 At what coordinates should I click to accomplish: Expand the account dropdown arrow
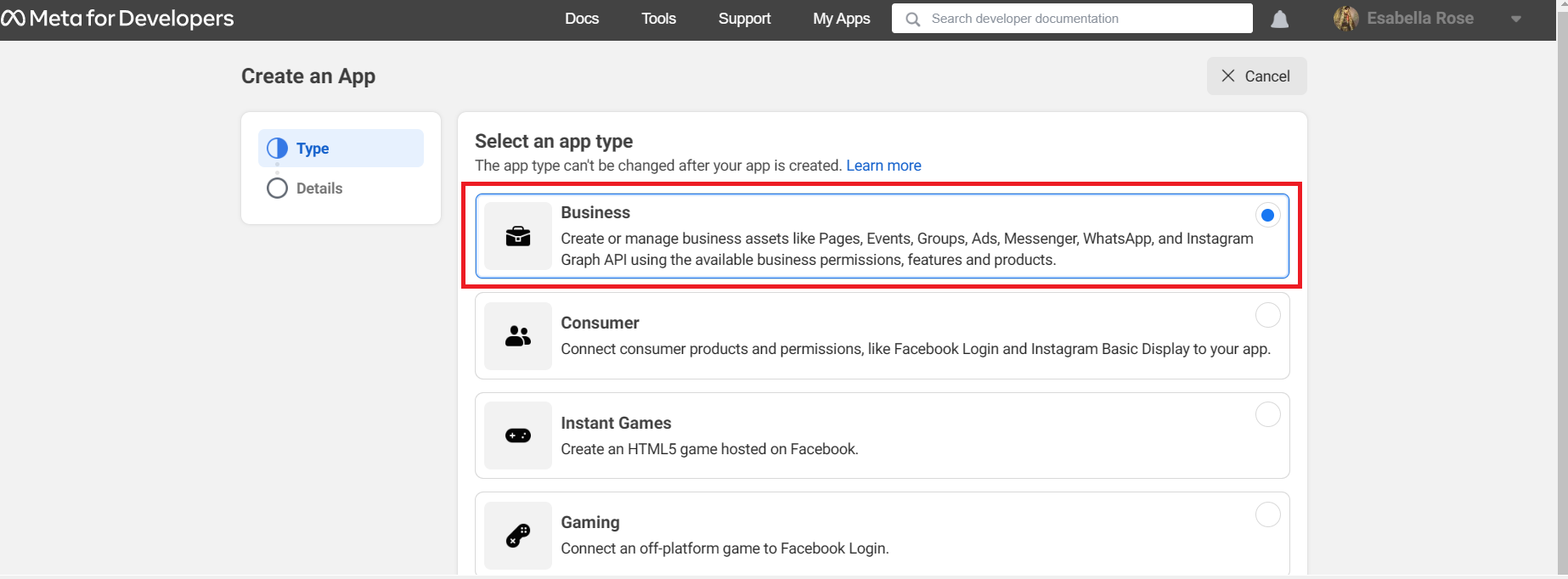point(1515,19)
